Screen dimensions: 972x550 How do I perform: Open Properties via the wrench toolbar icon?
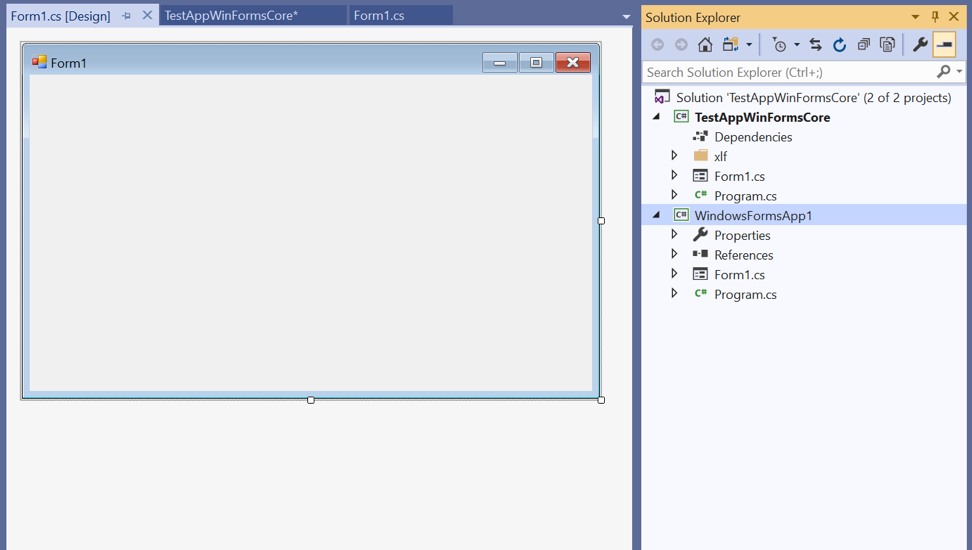pos(920,45)
